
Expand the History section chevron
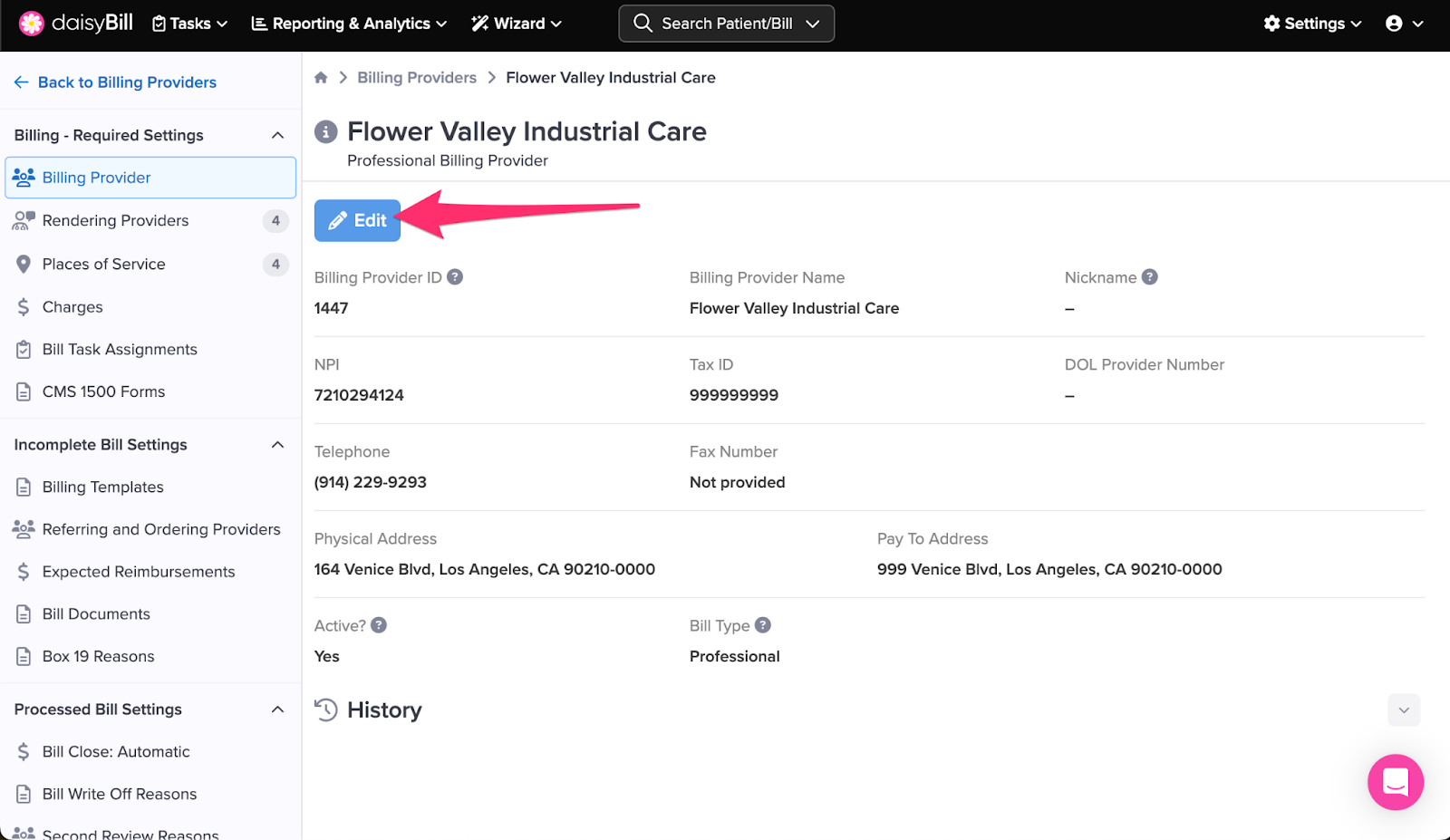pos(1403,710)
